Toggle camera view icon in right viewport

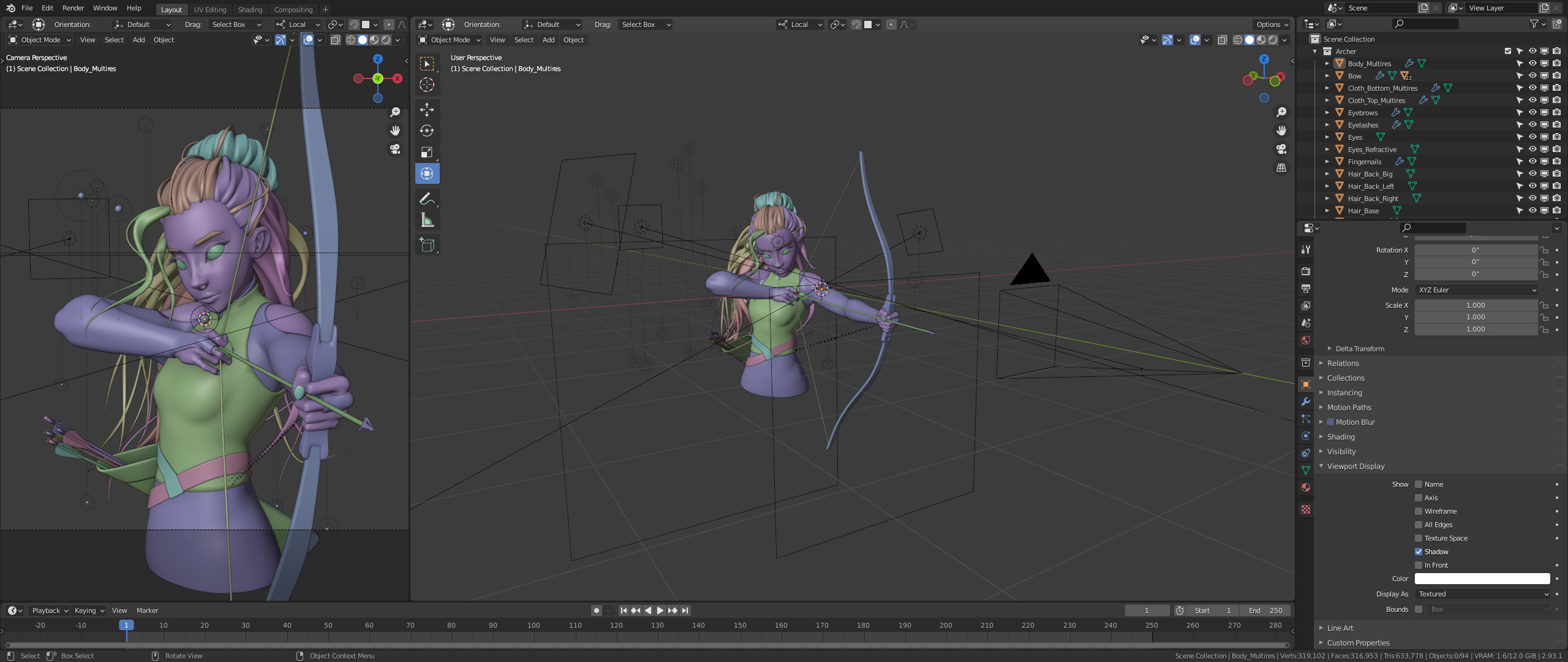1281,149
